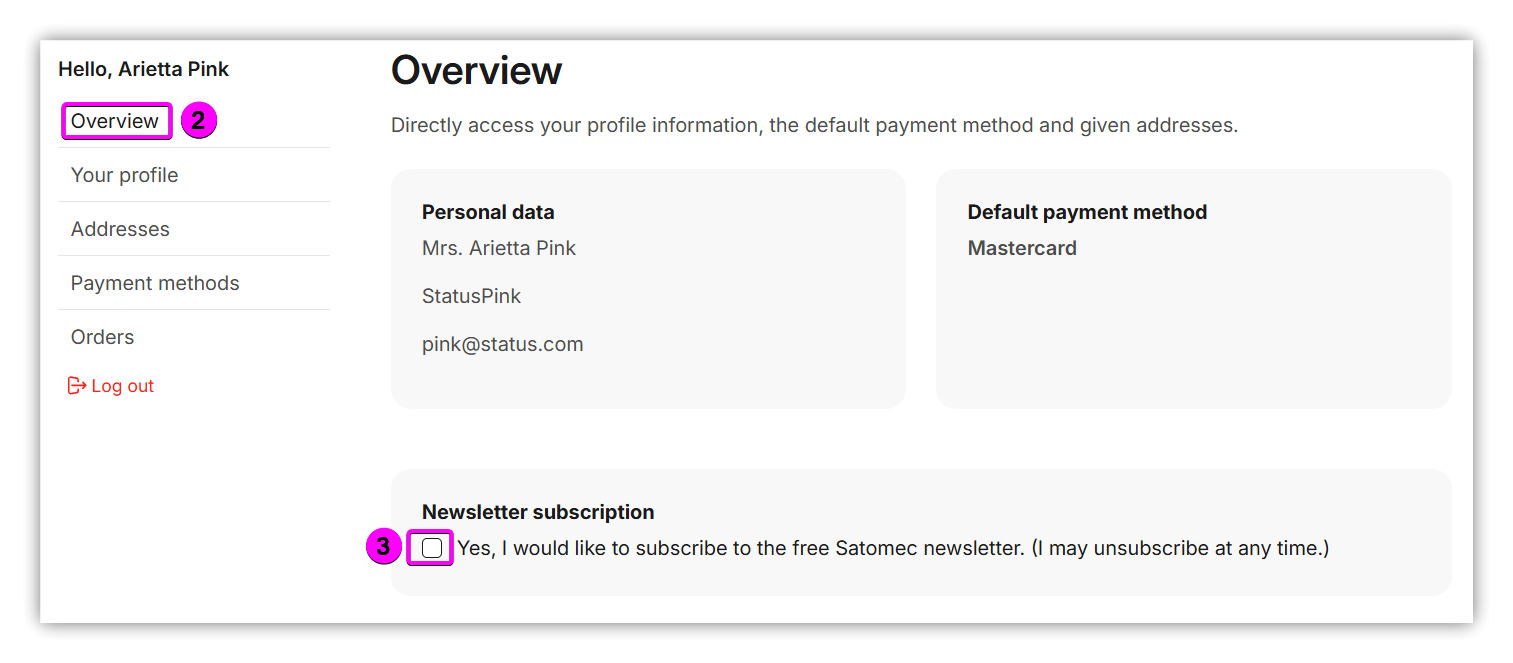
Task: Click the Newsletter subscription heading
Action: [538, 512]
